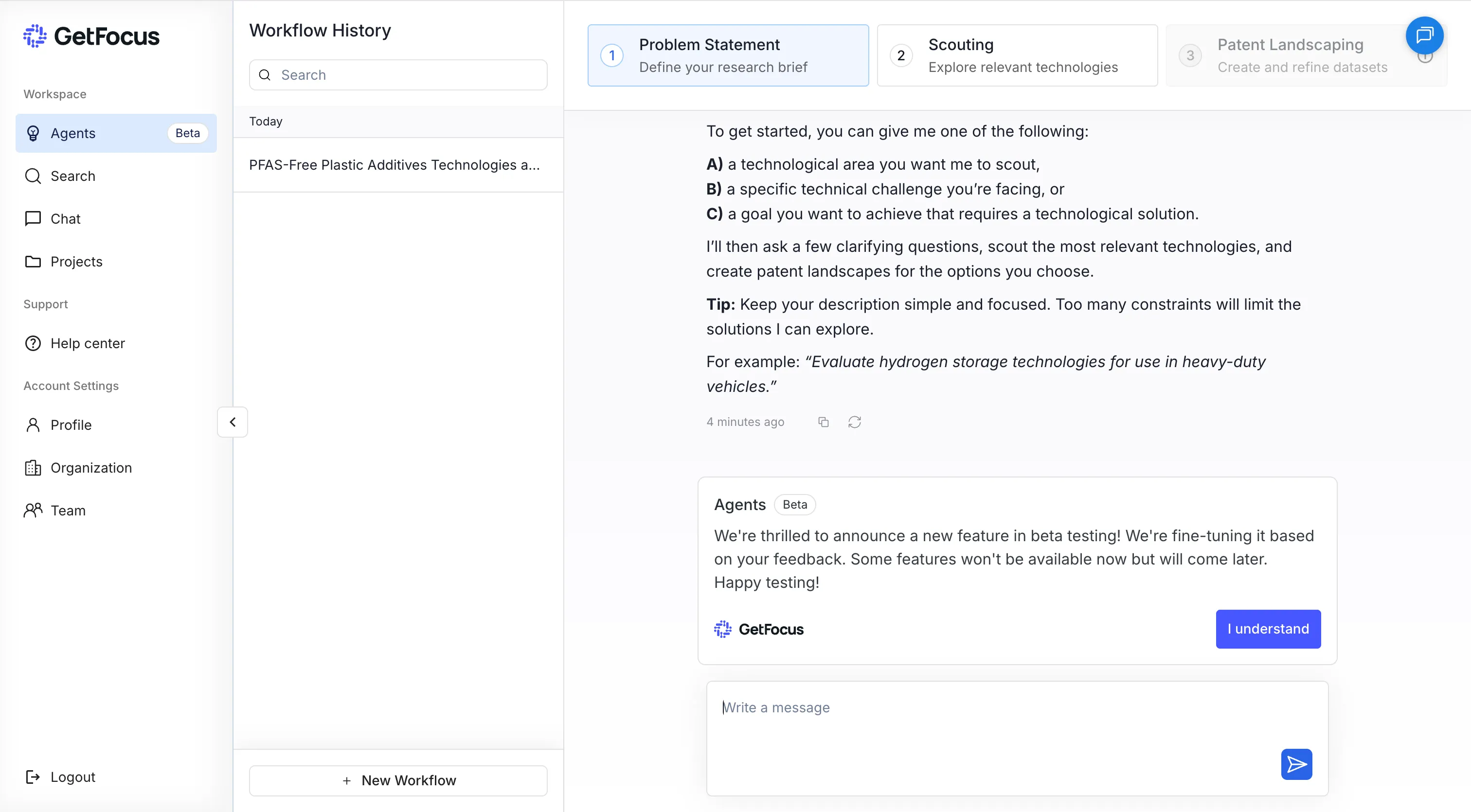This screenshot has width=1471, height=812.
Task: Click the folder Projects icon
Action: [33, 261]
